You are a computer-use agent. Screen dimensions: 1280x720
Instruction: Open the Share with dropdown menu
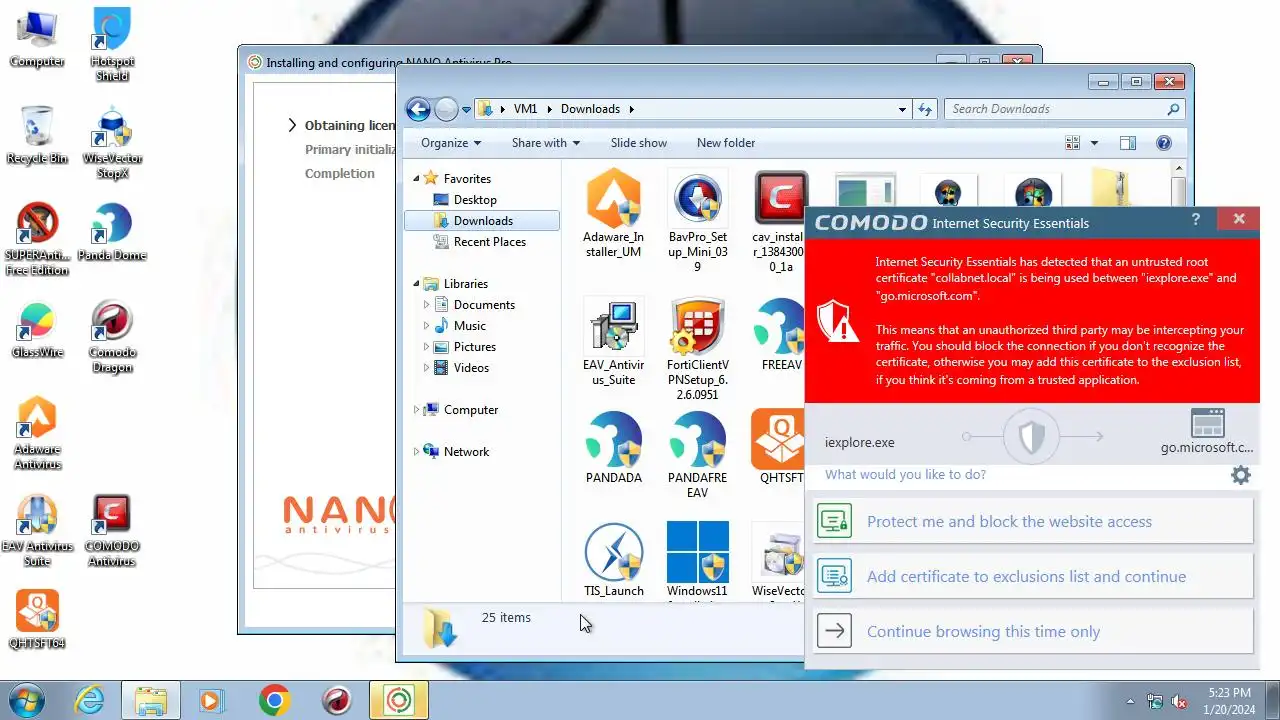click(x=546, y=143)
